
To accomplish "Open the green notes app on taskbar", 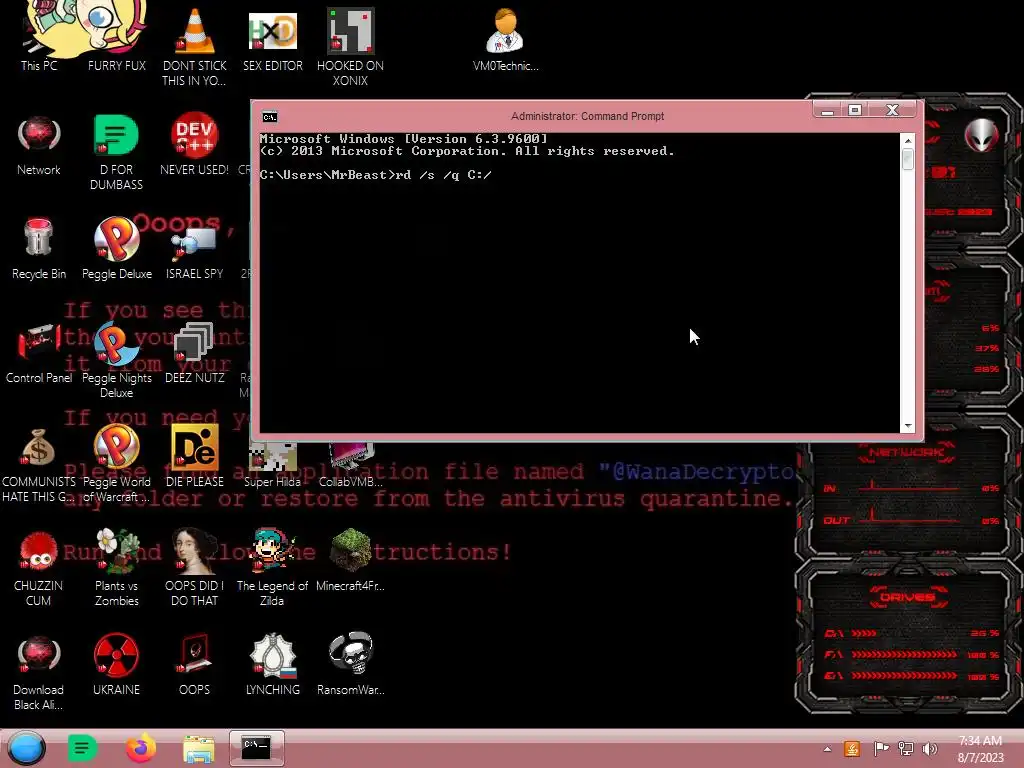I will (x=82, y=748).
